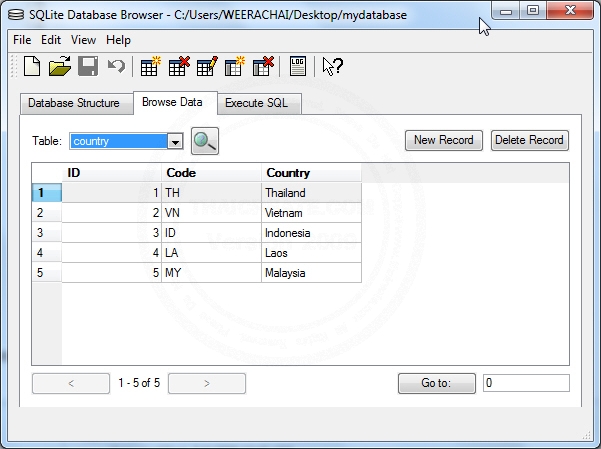Click the magnifying glass search button
The image size is (601, 449).
click(205, 141)
